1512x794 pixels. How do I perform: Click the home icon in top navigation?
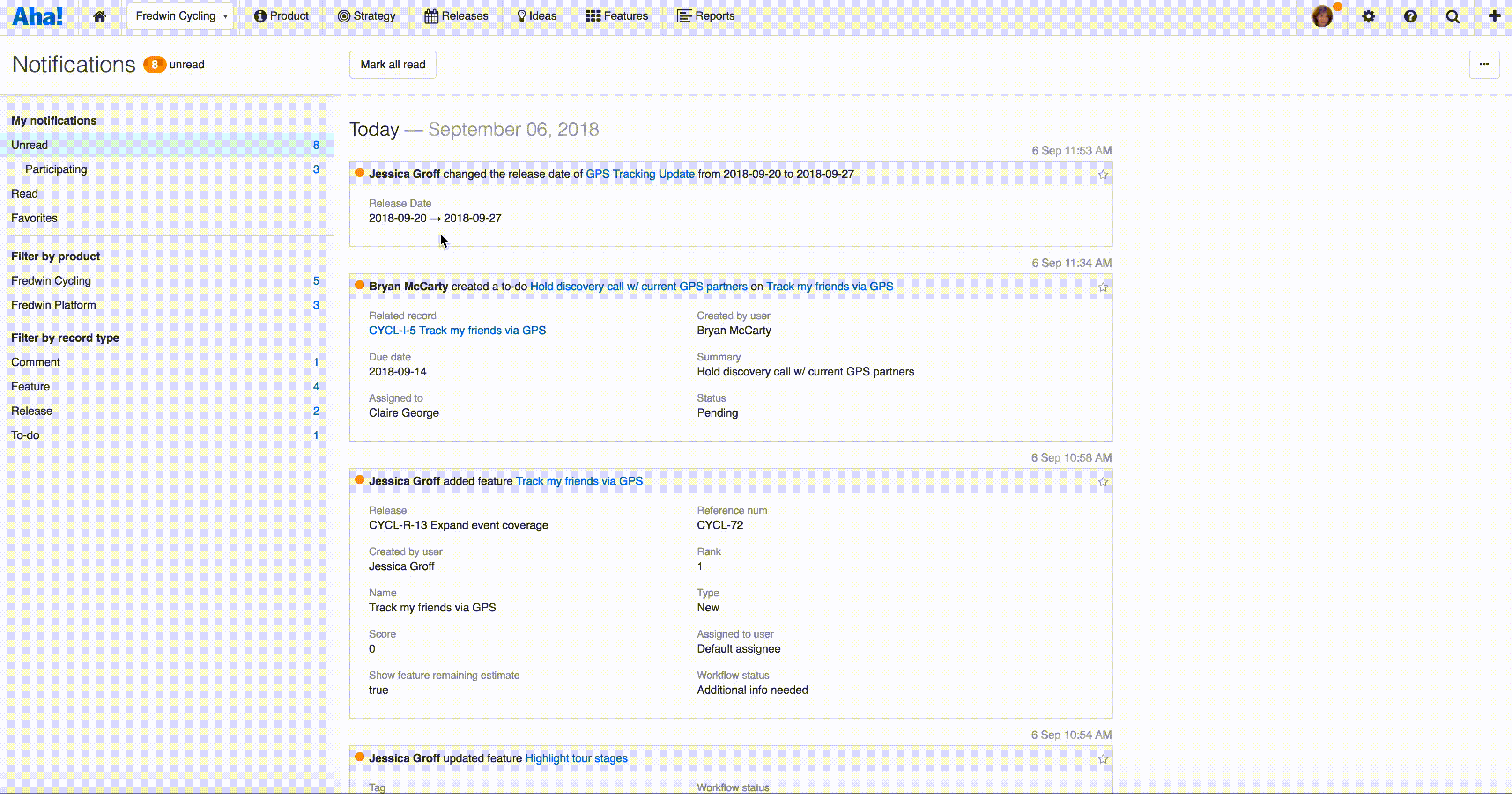pyautogui.click(x=100, y=16)
